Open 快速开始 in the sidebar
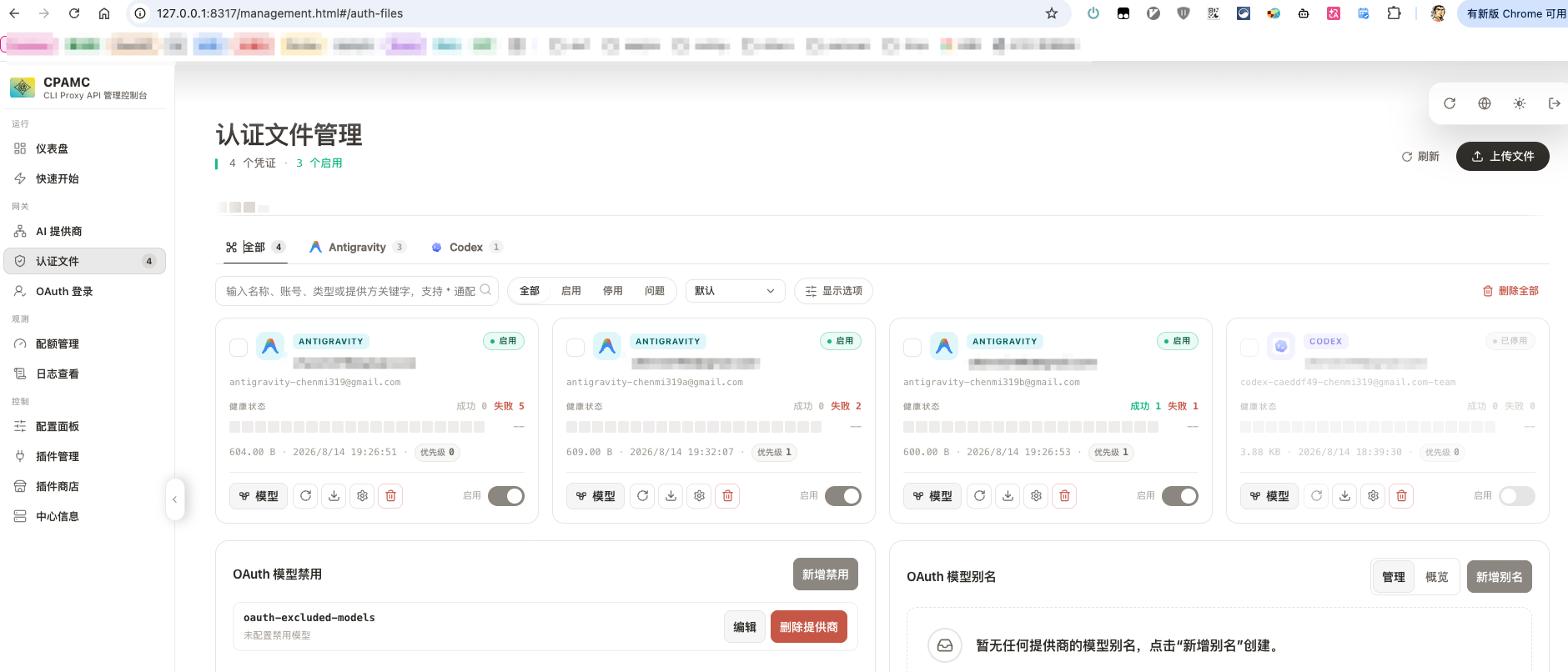Screen dimensions: 1568x672 (x=84, y=178)
